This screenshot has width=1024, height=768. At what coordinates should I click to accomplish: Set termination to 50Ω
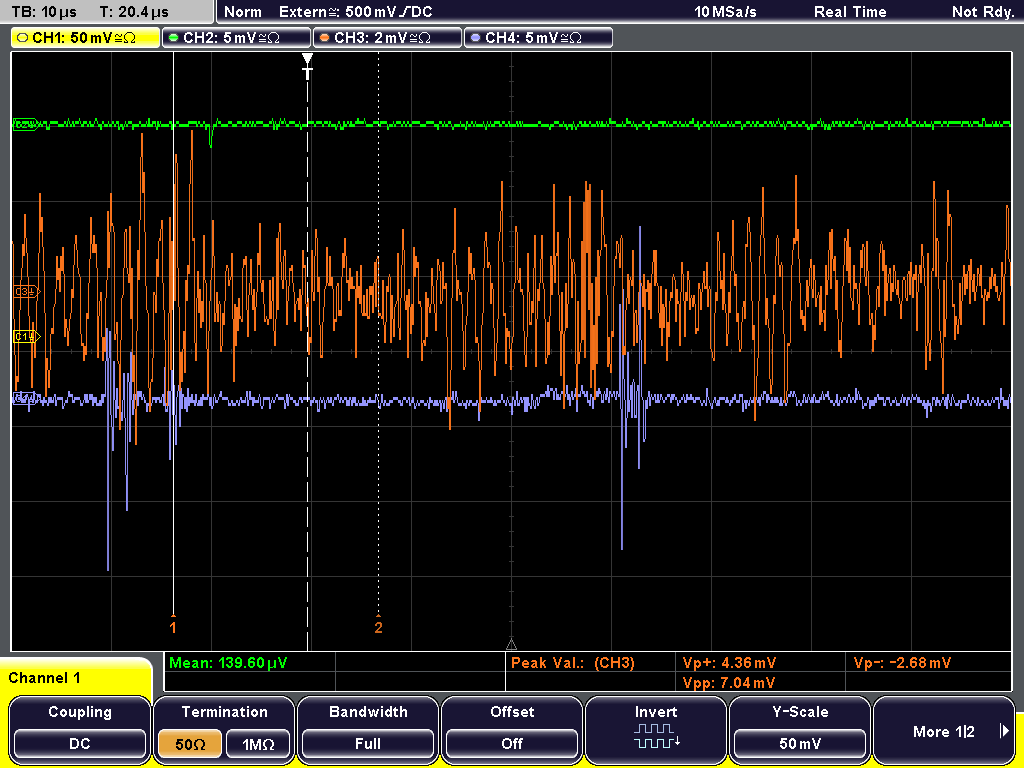pyautogui.click(x=190, y=744)
